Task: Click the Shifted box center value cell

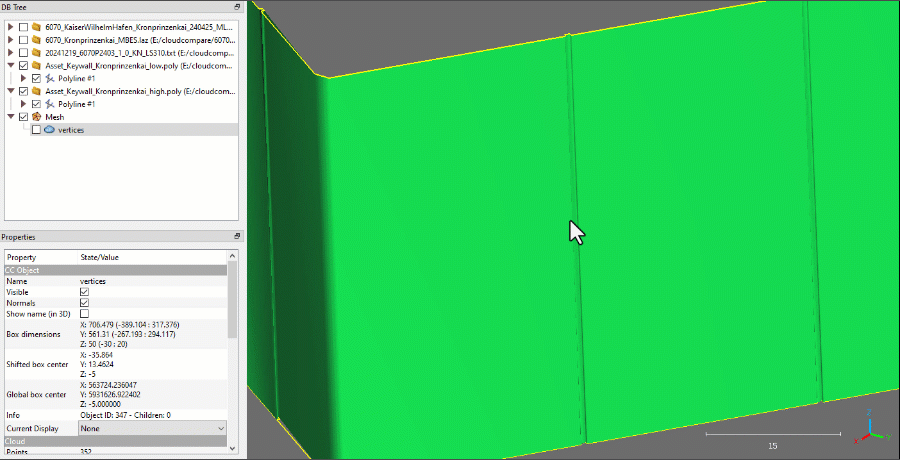Action: tap(152, 364)
